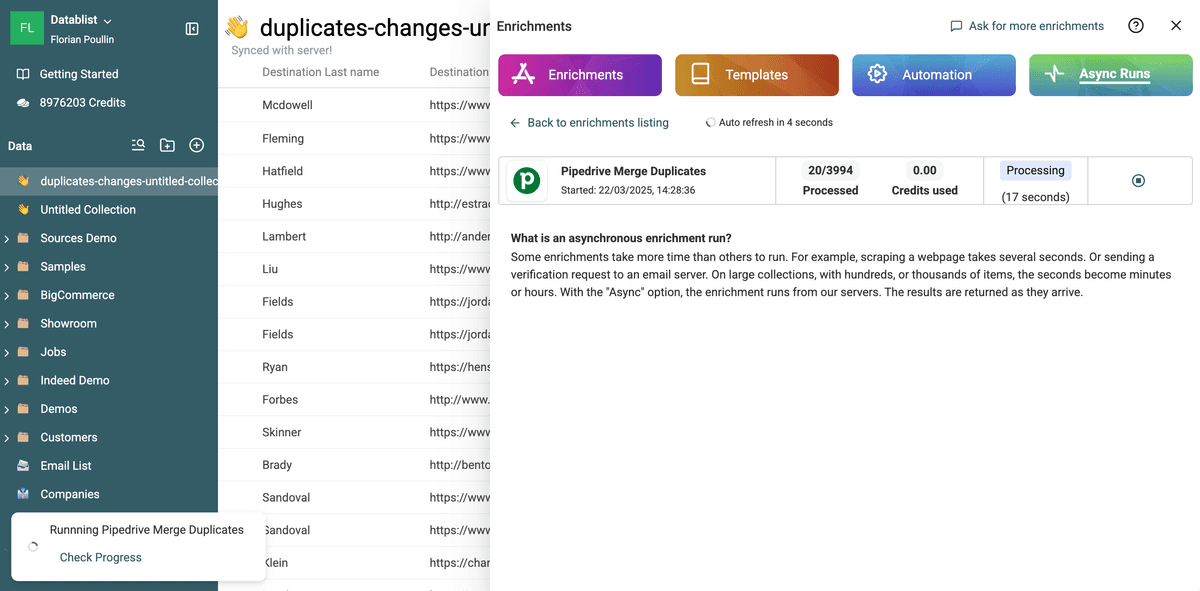Add new collection with plus icon
The width and height of the screenshot is (1200, 591).
tap(197, 145)
